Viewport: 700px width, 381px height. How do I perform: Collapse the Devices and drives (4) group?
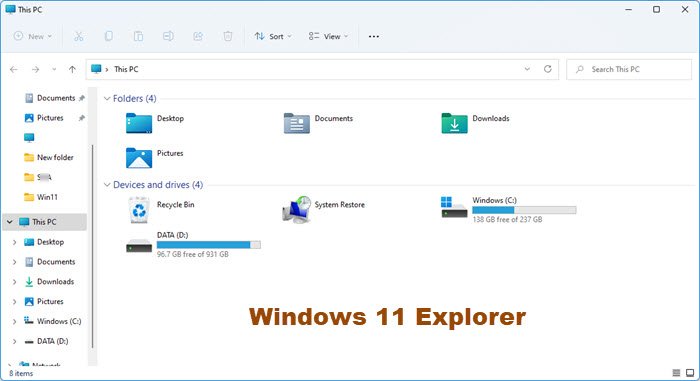pyautogui.click(x=107, y=184)
